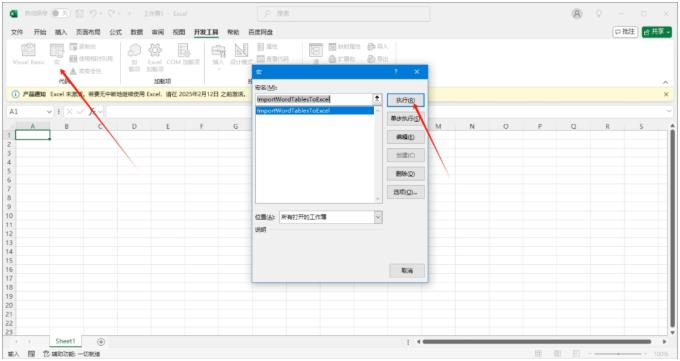Screen dimensions: 680x361
Task: Click the lightbulb icon in the title bar
Action: pos(599,13)
